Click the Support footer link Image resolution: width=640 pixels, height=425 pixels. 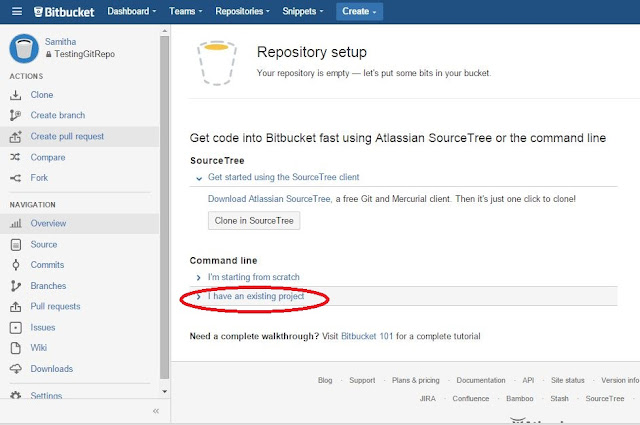coord(362,380)
